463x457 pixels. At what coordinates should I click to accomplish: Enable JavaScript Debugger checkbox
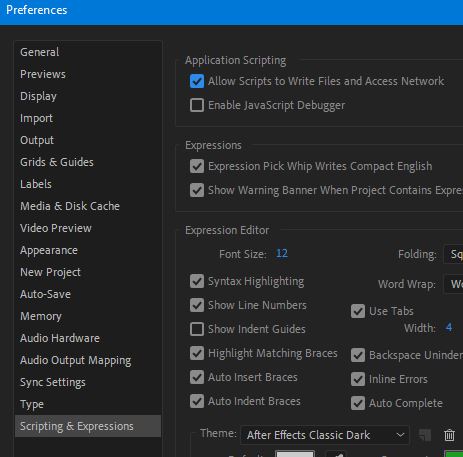pyautogui.click(x=197, y=105)
